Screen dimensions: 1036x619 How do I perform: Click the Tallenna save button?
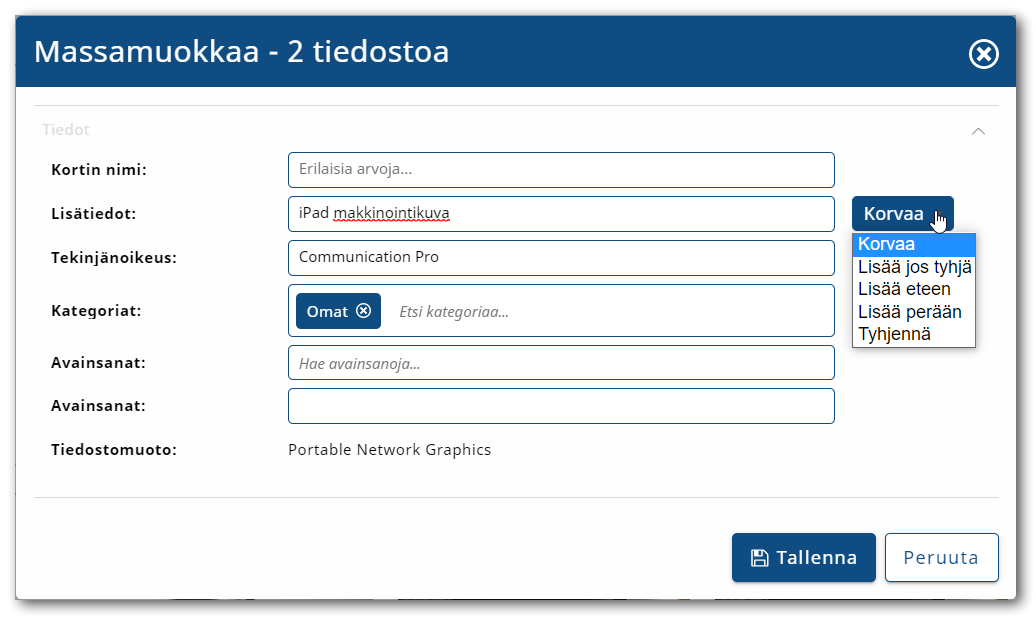pos(803,557)
